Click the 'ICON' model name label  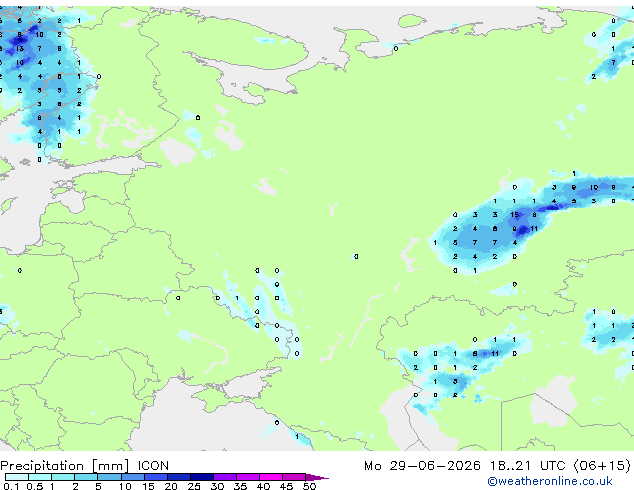(153, 465)
